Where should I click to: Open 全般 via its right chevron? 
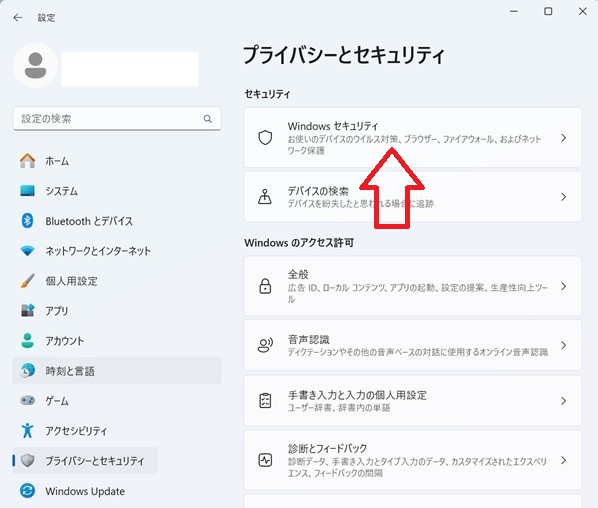pos(563,286)
